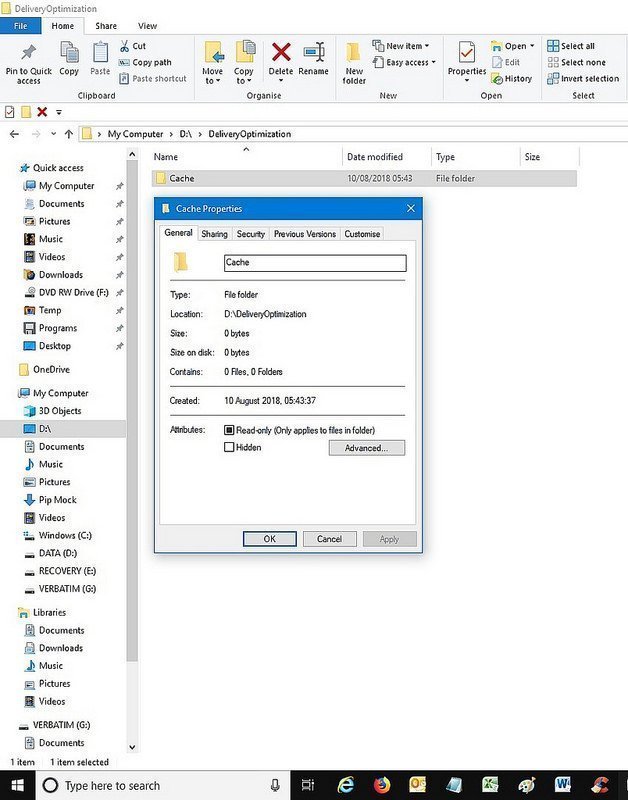Screen dimensions: 628x800
Task: Open the Recent locations dropdown arrow
Action: [53, 134]
